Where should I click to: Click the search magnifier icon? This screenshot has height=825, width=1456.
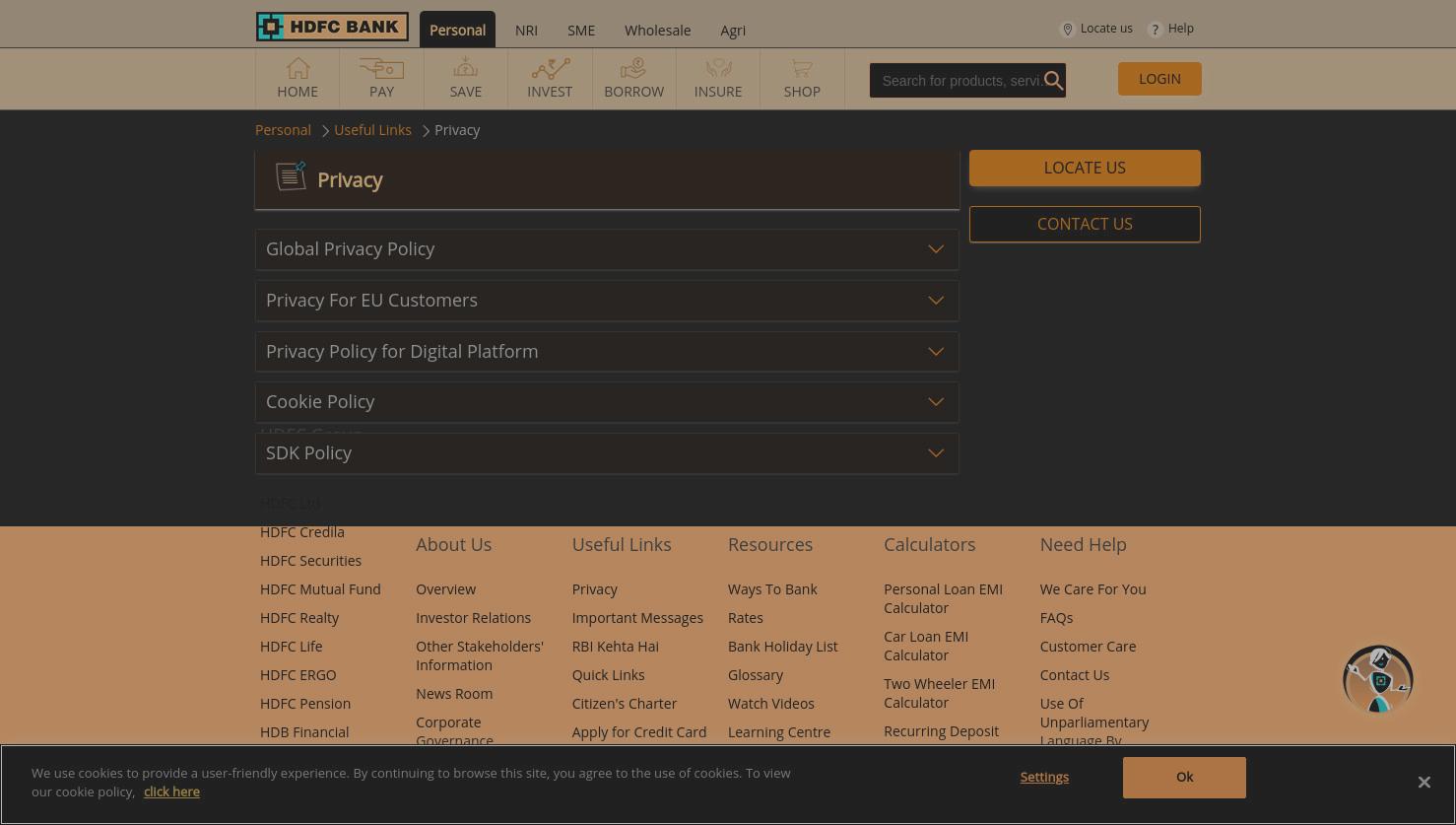point(1053,81)
